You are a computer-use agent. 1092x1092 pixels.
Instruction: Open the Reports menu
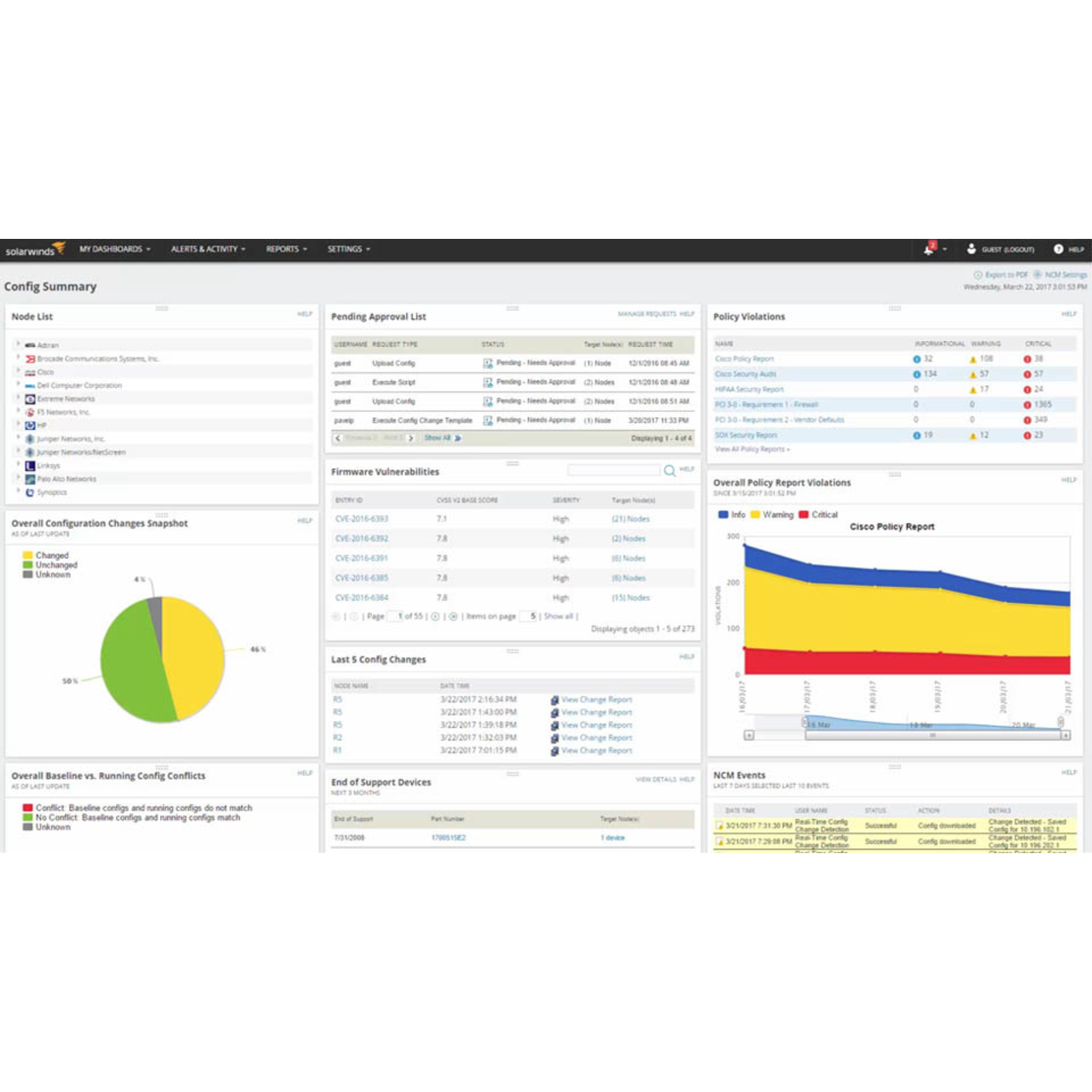(287, 249)
